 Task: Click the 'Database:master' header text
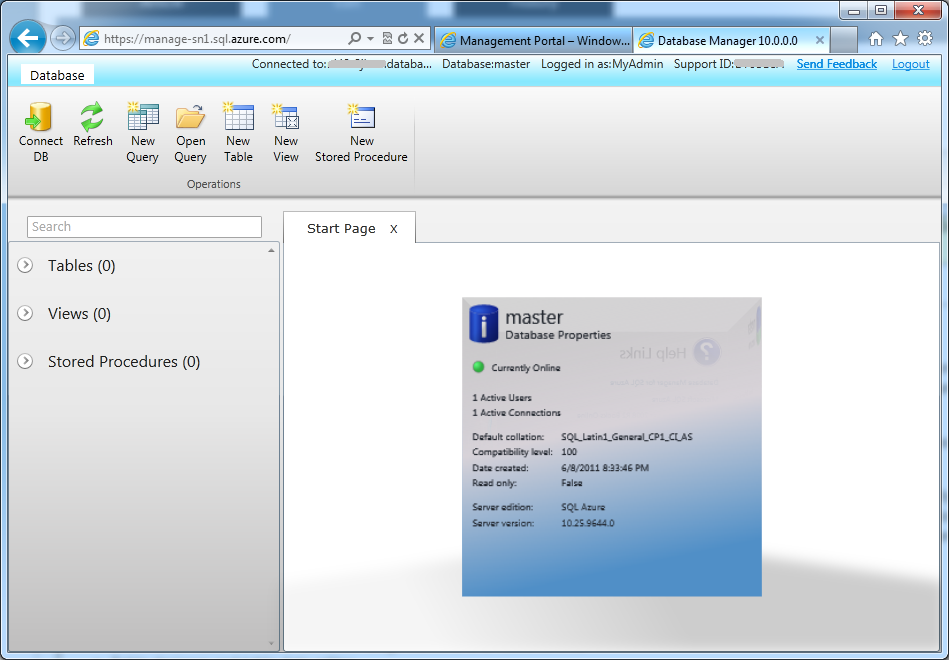(x=486, y=64)
